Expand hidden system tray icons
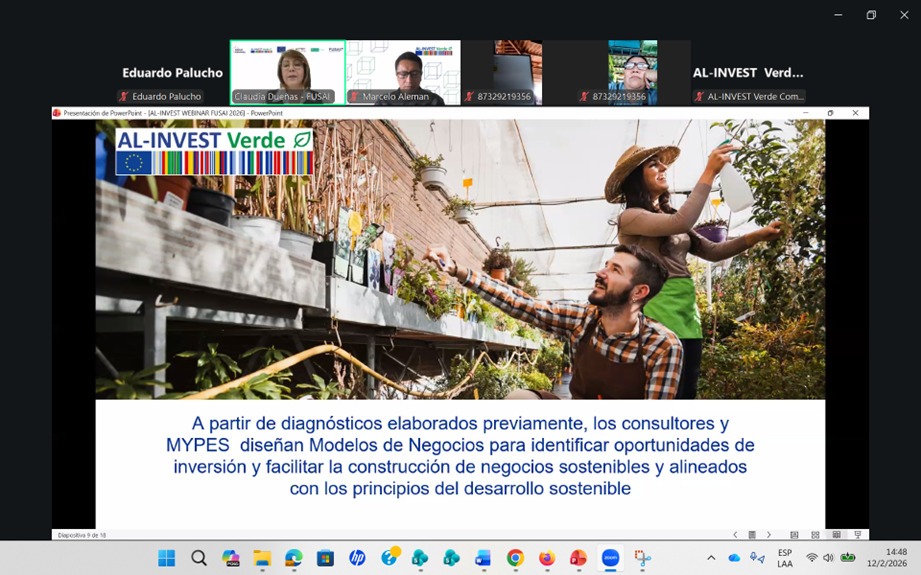921x575 pixels. [x=711, y=558]
